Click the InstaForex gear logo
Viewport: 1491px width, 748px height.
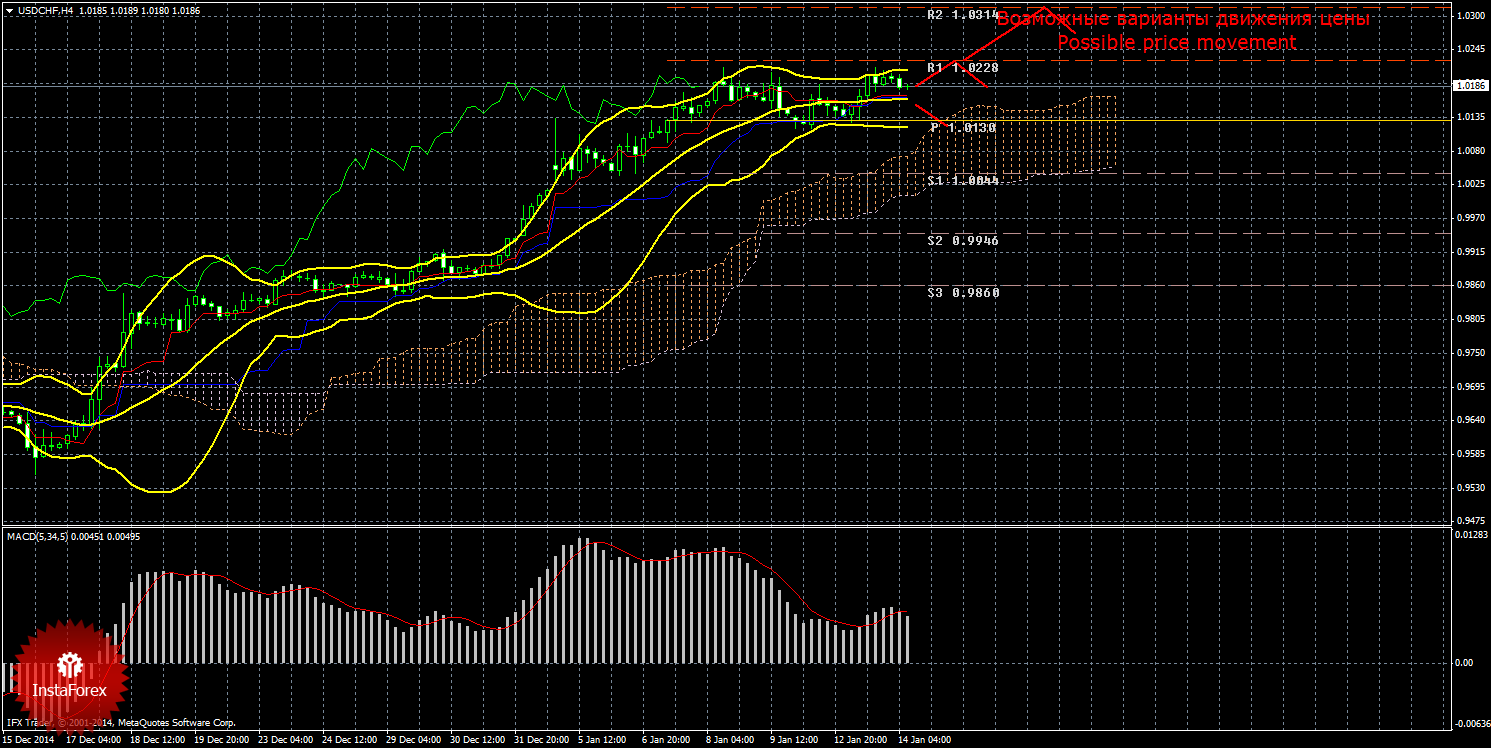pyautogui.click(x=68, y=664)
